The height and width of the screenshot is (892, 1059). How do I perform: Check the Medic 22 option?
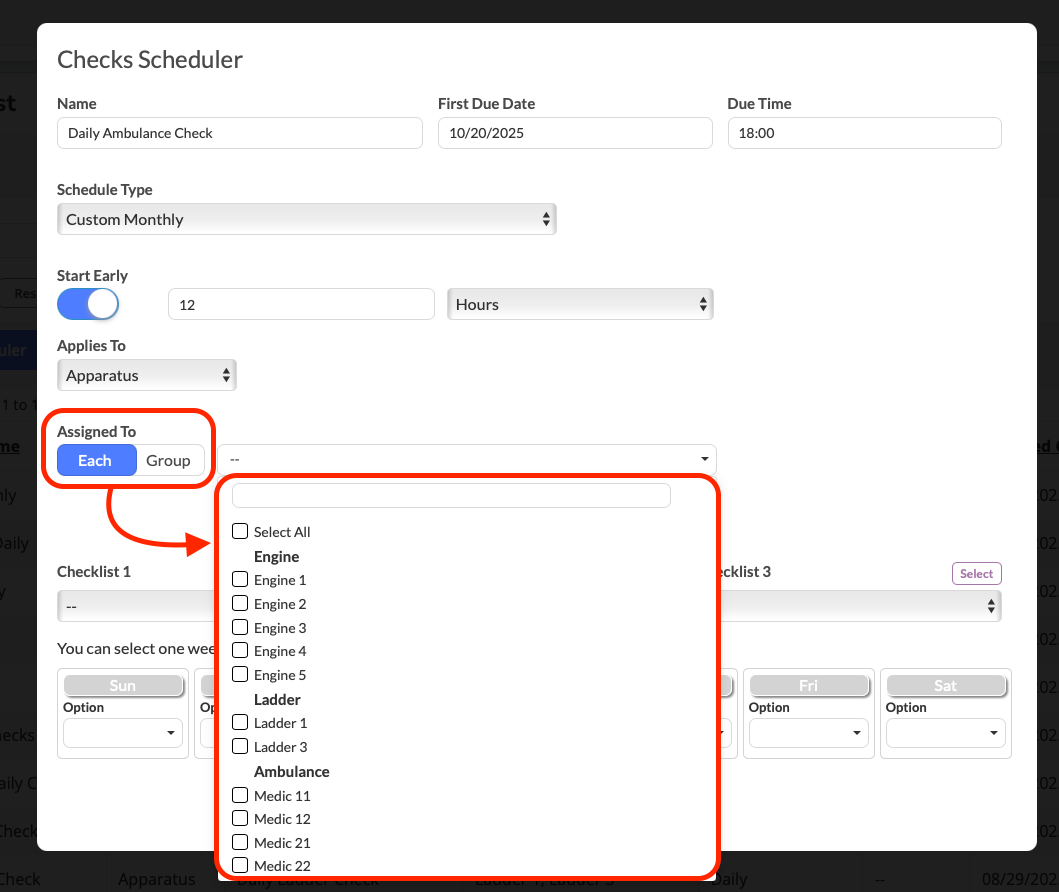(240, 866)
